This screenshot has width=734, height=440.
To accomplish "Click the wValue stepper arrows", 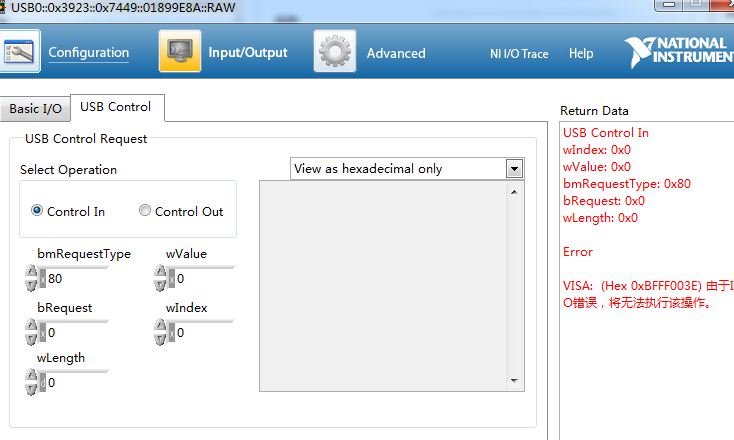I will coord(160,278).
